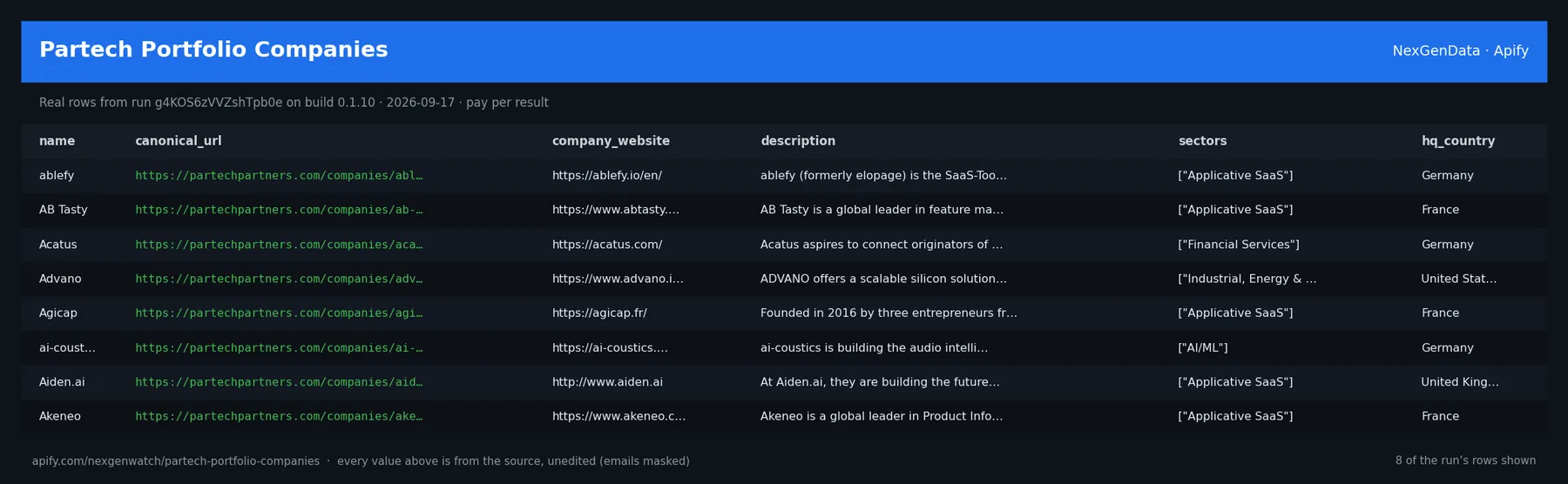Click the 'name' column header
1568x484 pixels.
click(x=57, y=141)
